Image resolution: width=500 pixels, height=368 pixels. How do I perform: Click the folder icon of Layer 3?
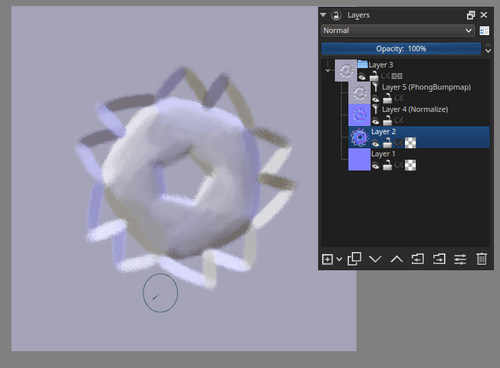(362, 64)
